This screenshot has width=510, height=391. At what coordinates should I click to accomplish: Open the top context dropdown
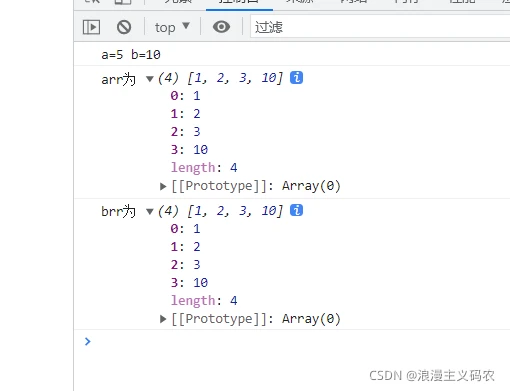[172, 27]
